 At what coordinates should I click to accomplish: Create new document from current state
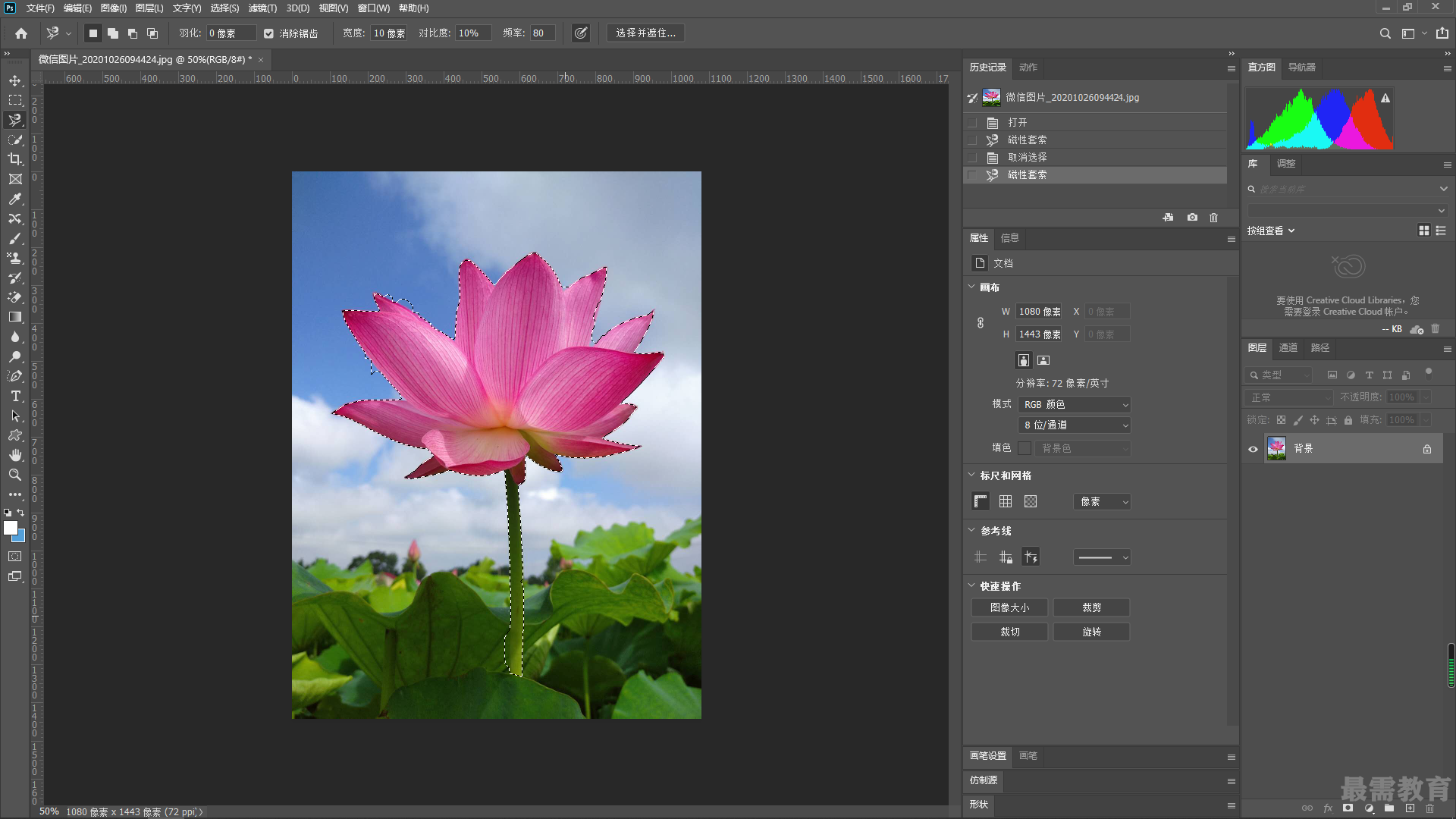pyautogui.click(x=1168, y=218)
